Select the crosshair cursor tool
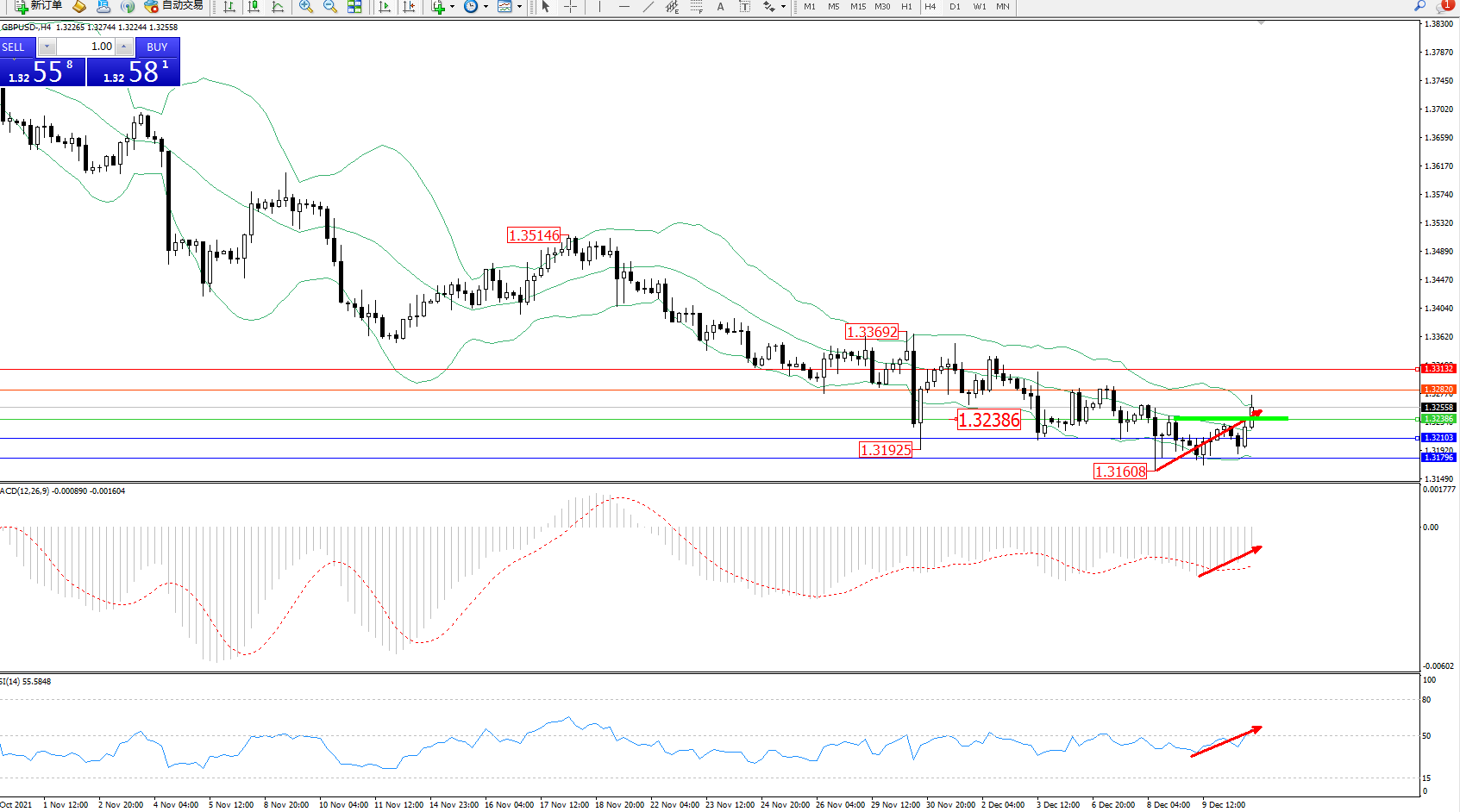Screen dimensions: 1460x812 click(x=570, y=6)
